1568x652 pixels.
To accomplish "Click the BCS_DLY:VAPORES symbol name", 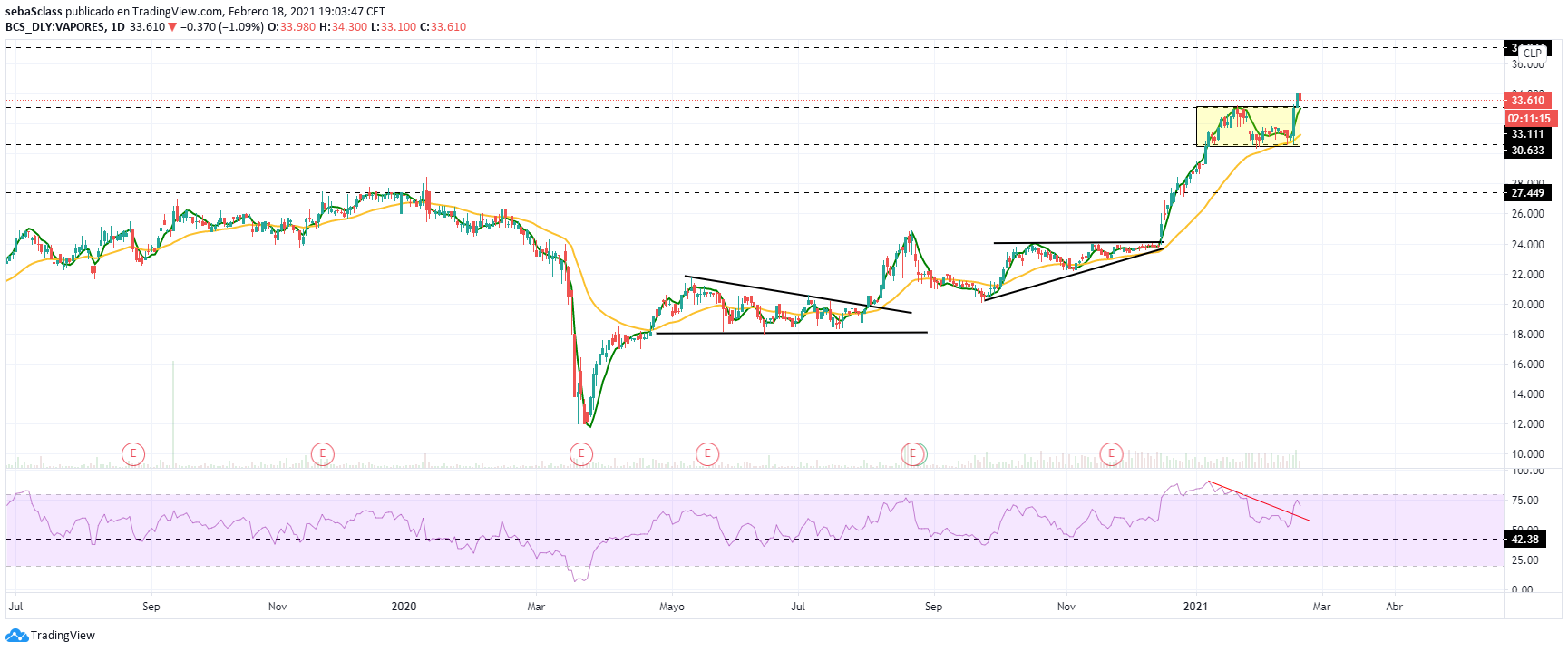I will (55, 27).
